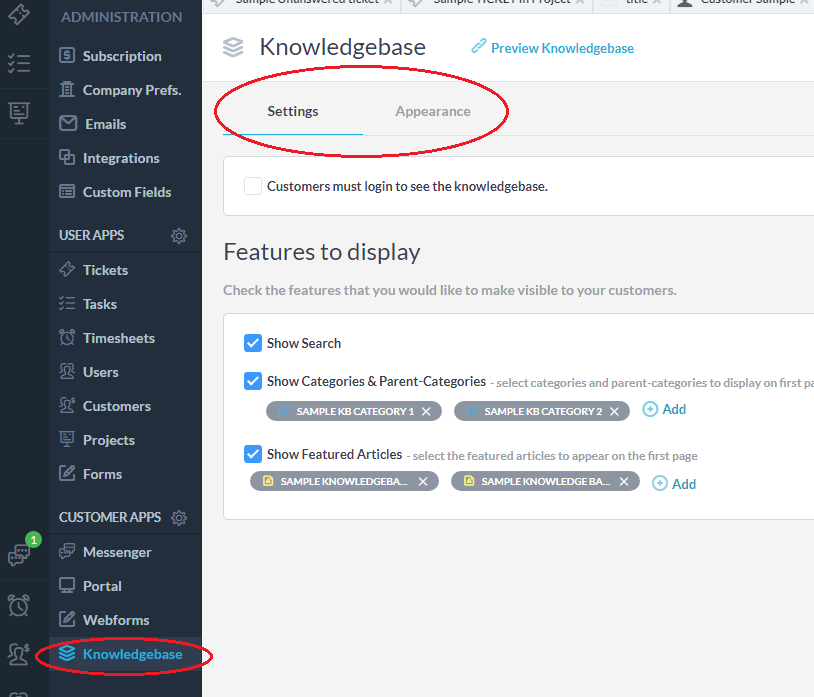Click the tasks checklist icon in left rail
The height and width of the screenshot is (697, 814).
[x=18, y=64]
